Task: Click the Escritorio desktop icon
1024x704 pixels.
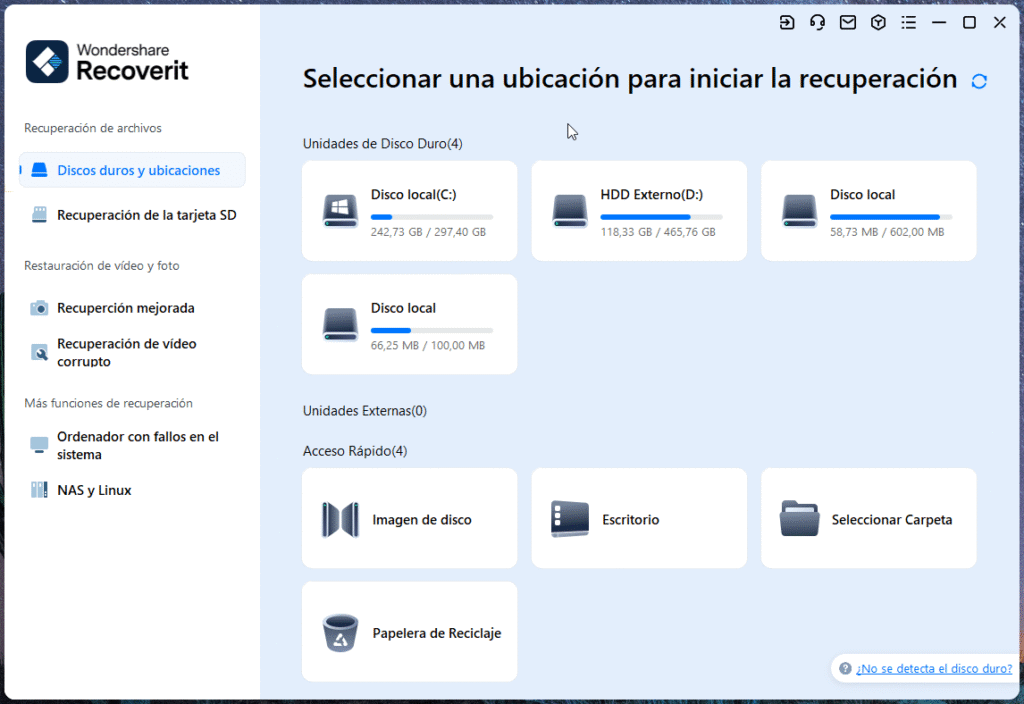Action: point(569,519)
